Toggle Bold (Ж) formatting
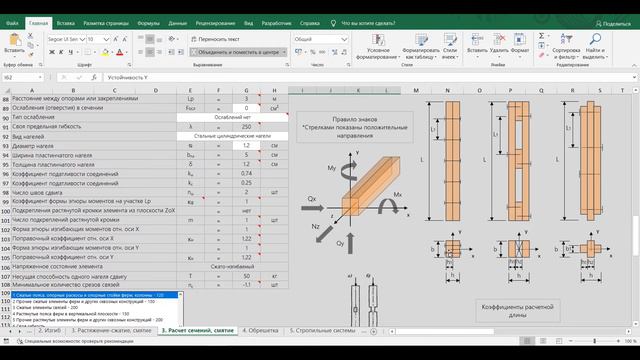 point(52,52)
